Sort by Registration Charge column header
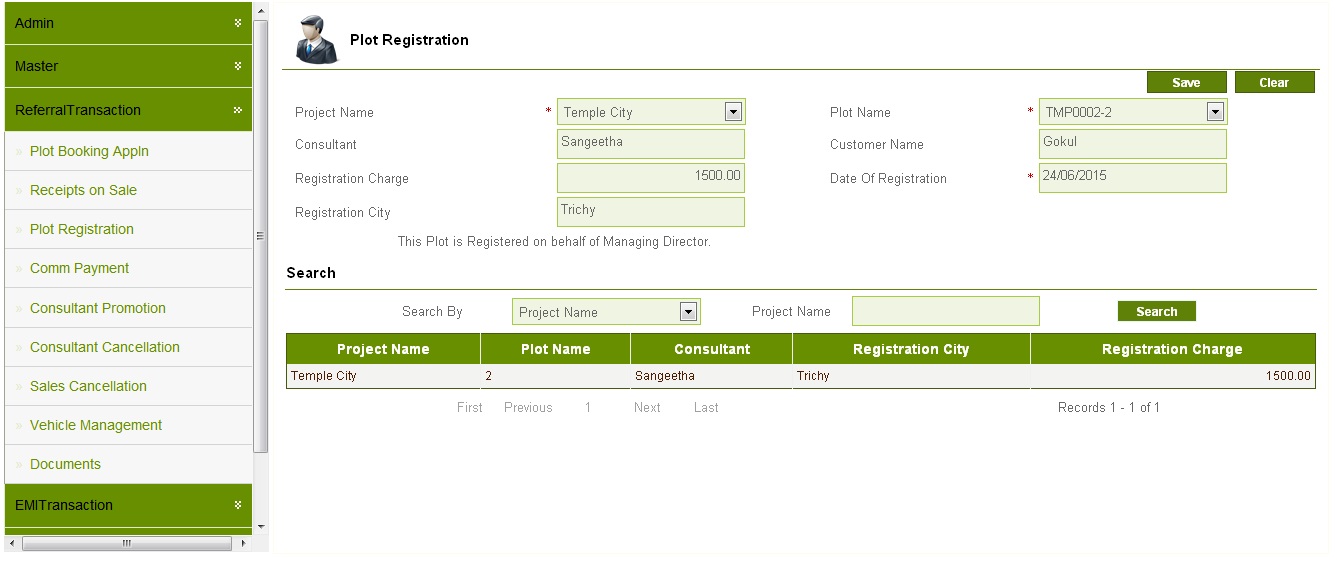The image size is (1337, 571). coord(1171,349)
